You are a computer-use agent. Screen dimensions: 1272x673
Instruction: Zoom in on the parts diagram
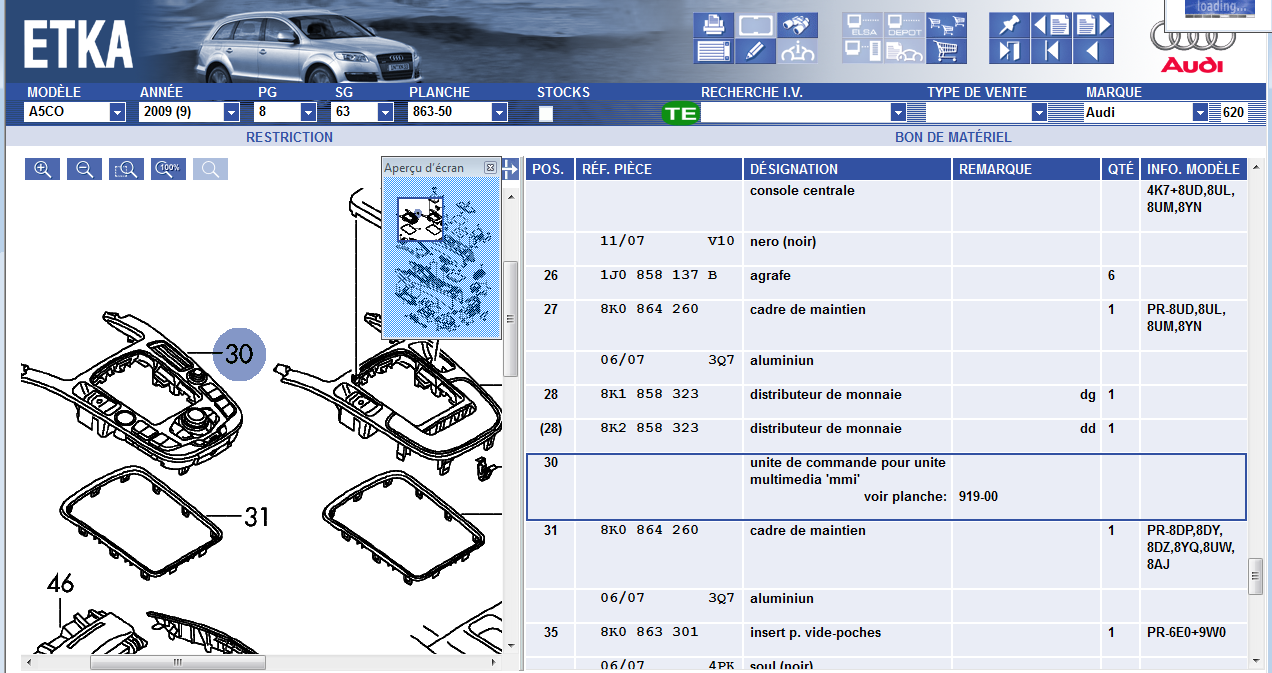click(43, 169)
